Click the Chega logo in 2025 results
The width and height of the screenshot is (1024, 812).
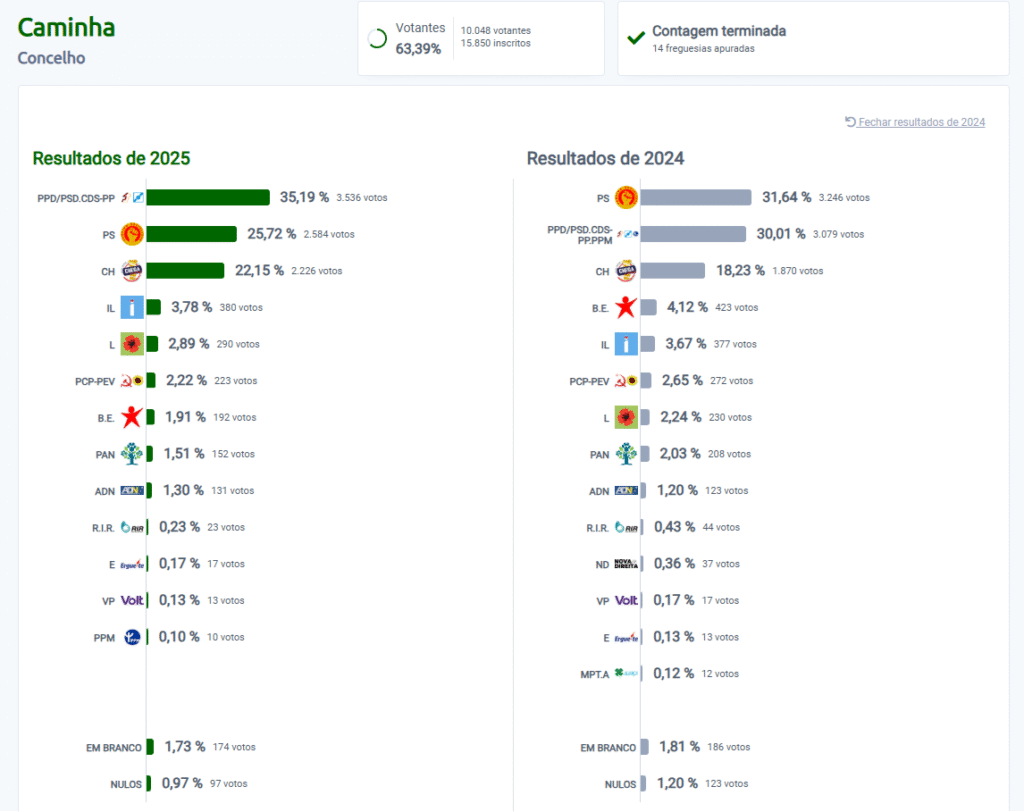[132, 270]
